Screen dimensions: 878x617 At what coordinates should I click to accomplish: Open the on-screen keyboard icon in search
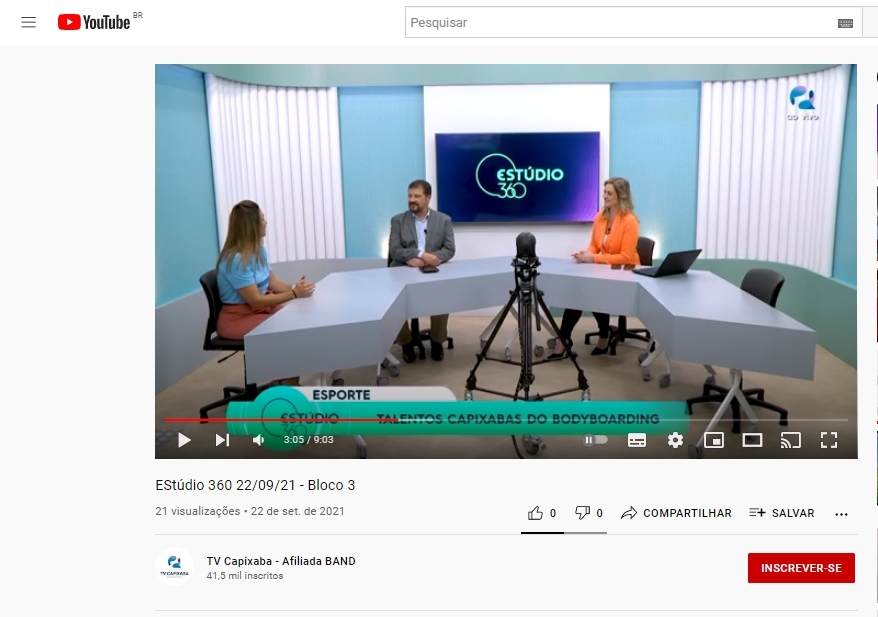[845, 23]
